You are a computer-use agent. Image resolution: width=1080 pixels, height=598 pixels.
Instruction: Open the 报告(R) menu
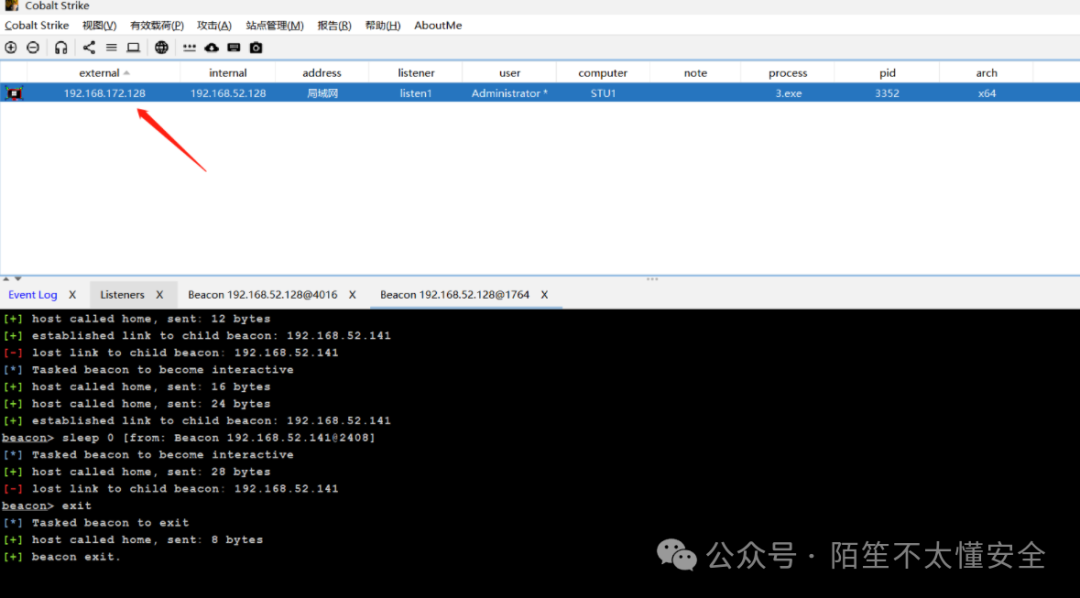click(x=334, y=25)
